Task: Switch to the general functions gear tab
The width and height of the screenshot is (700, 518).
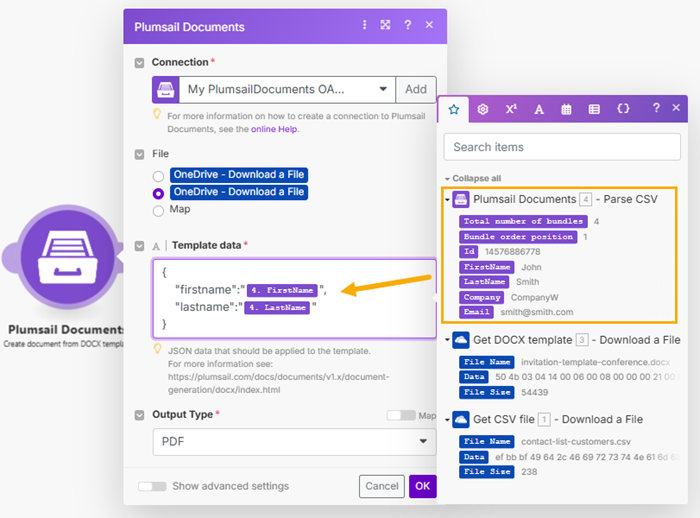Action: pos(483,109)
